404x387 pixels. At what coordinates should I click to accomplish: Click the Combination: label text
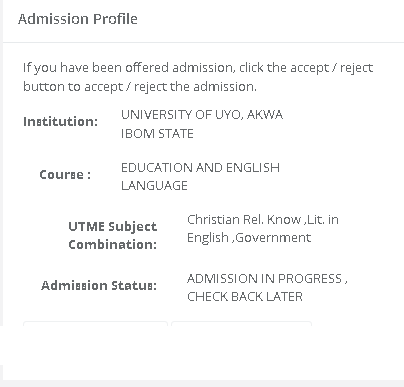[113, 245]
